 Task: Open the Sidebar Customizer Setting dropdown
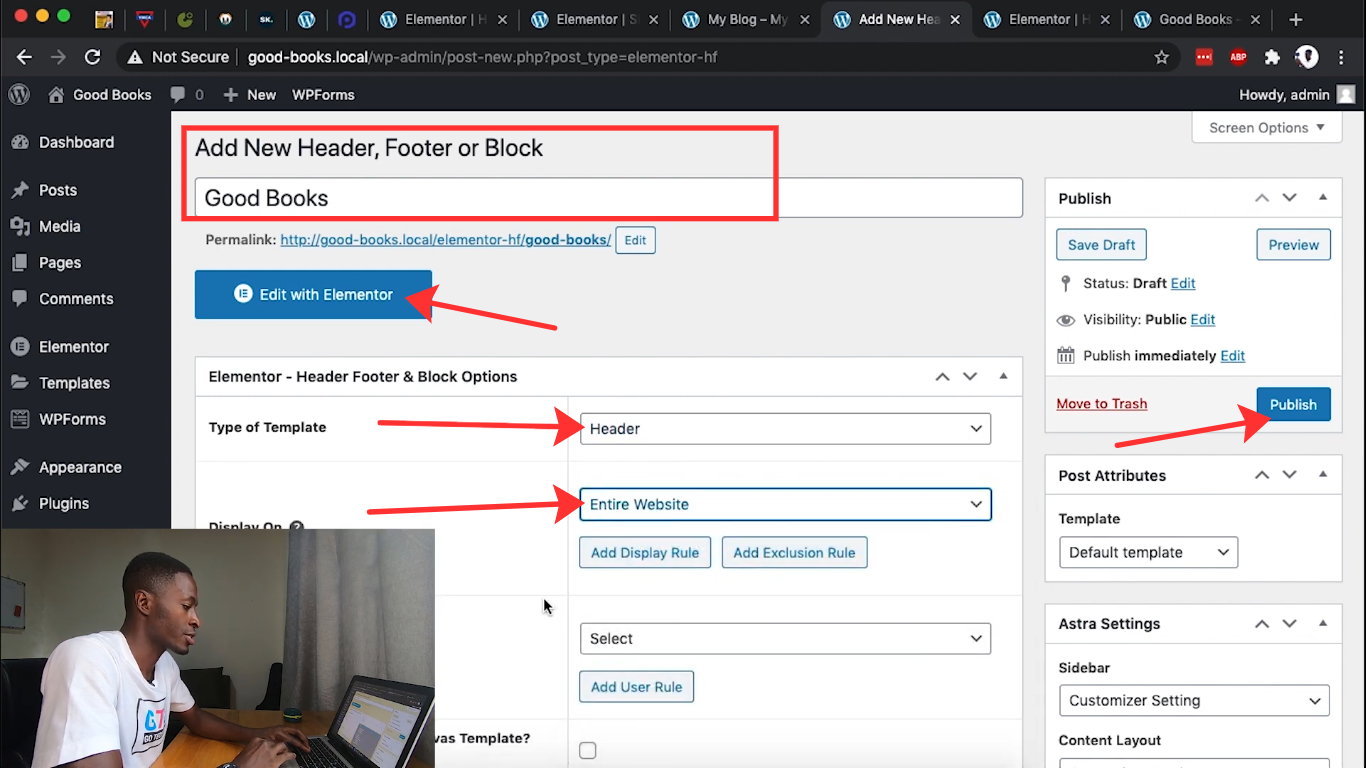(x=1194, y=700)
